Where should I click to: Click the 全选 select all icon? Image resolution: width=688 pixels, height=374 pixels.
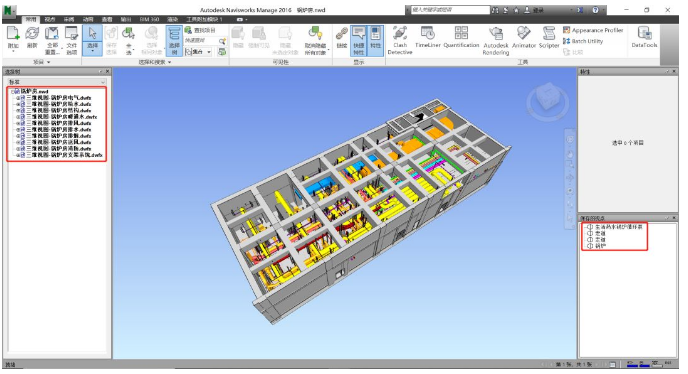coord(129,33)
